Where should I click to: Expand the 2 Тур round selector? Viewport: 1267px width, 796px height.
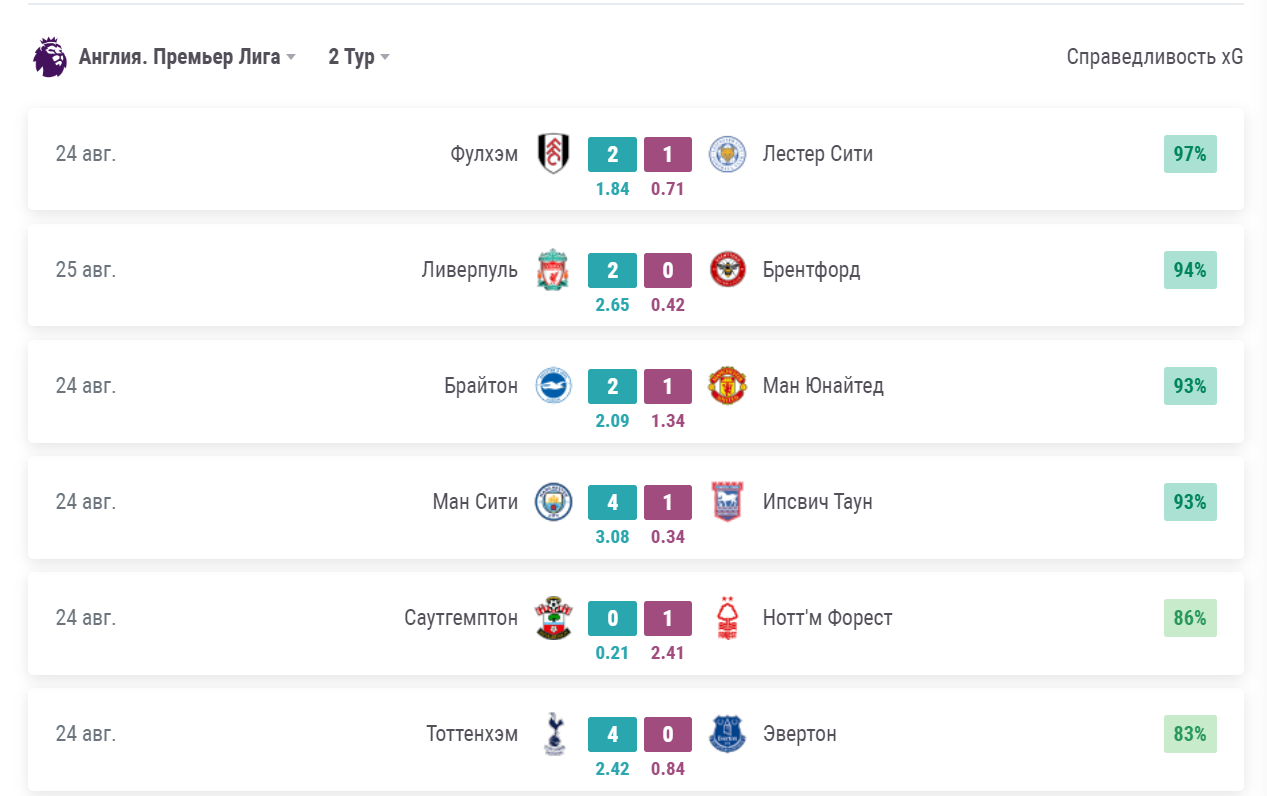[358, 57]
